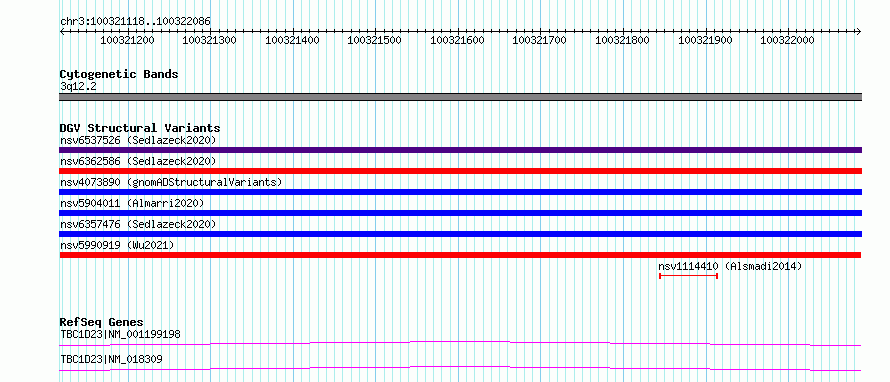This screenshot has width=890, height=382.
Task: Click the purple nsv6537526 variant bar
Action: pos(460,150)
